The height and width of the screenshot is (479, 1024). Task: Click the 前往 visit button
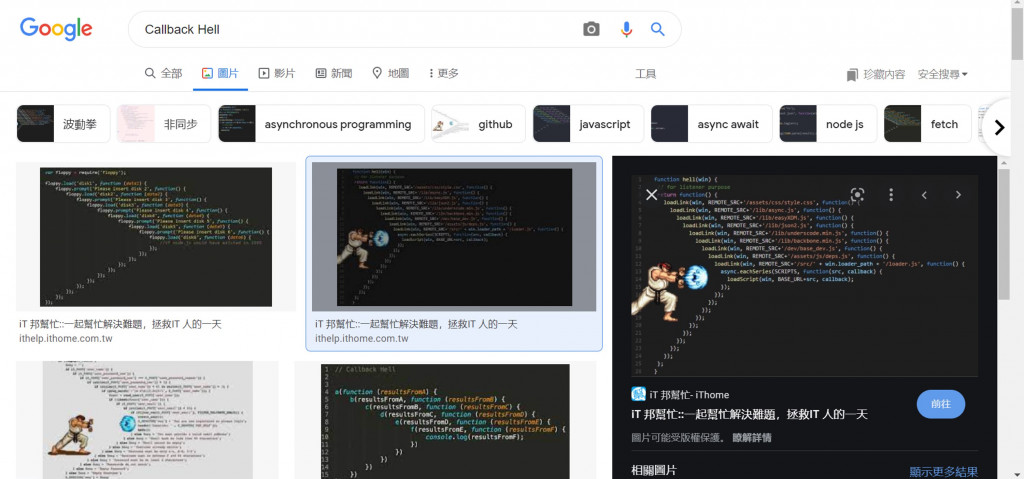(x=940, y=404)
